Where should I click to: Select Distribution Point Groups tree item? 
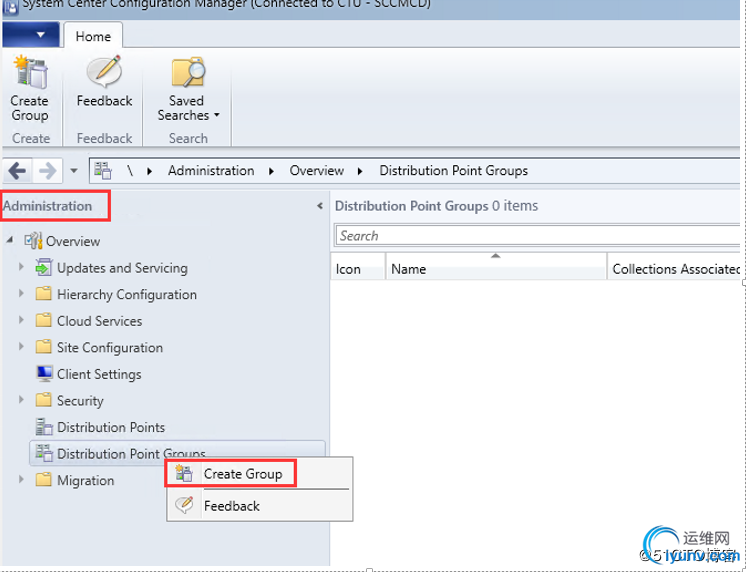coord(131,454)
